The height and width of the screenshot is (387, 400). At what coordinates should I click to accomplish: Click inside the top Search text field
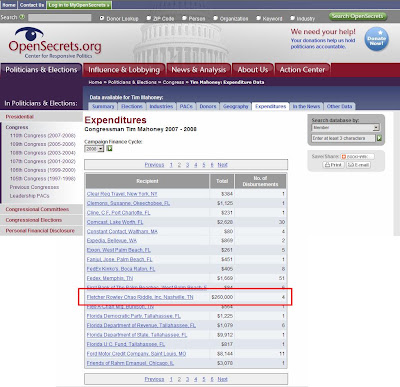[60, 17]
